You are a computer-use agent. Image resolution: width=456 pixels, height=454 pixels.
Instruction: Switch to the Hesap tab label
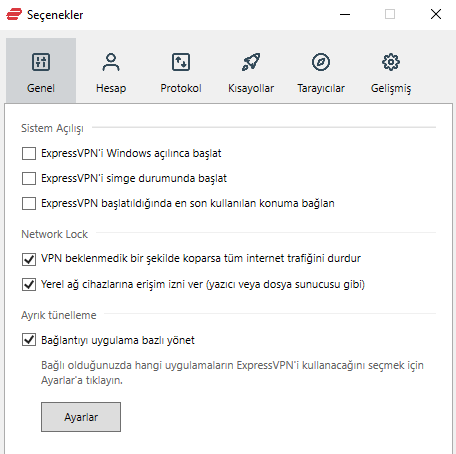click(111, 88)
